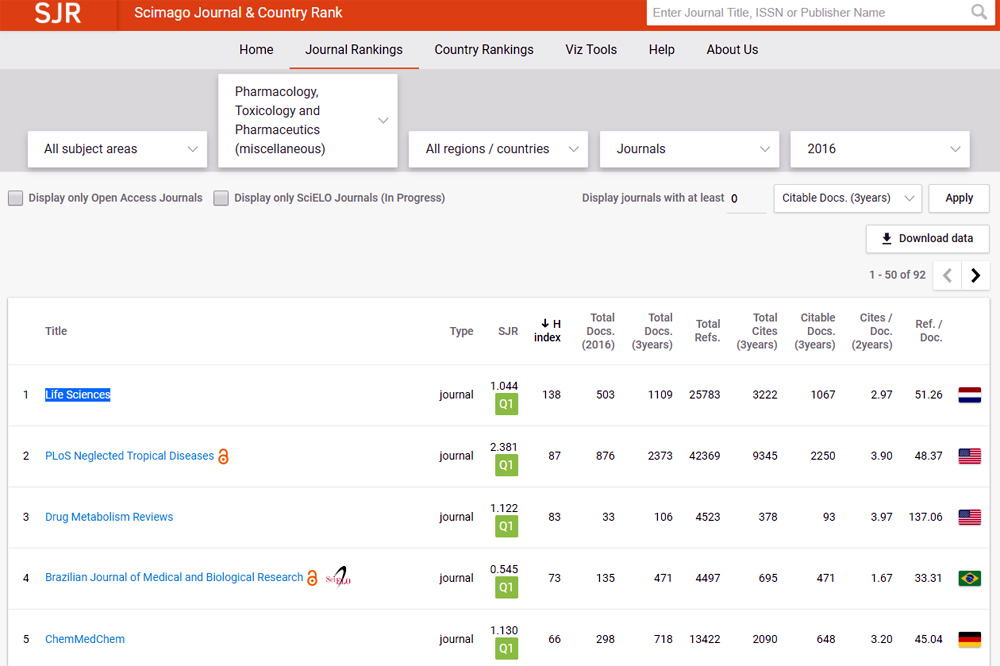Open the Home menu item
The height and width of the screenshot is (666, 1000).
point(256,50)
